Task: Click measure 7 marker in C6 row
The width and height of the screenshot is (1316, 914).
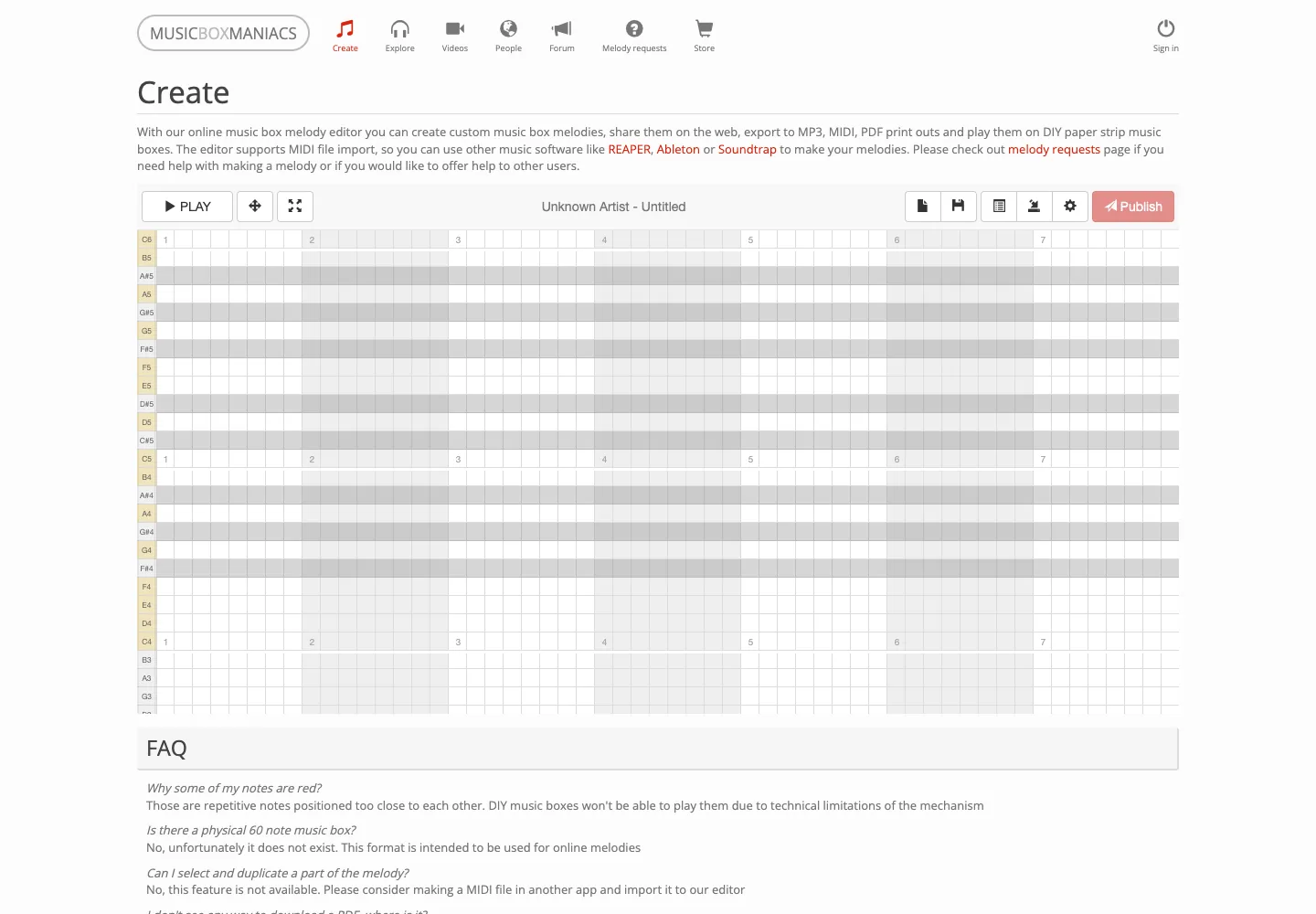Action: 1043,239
